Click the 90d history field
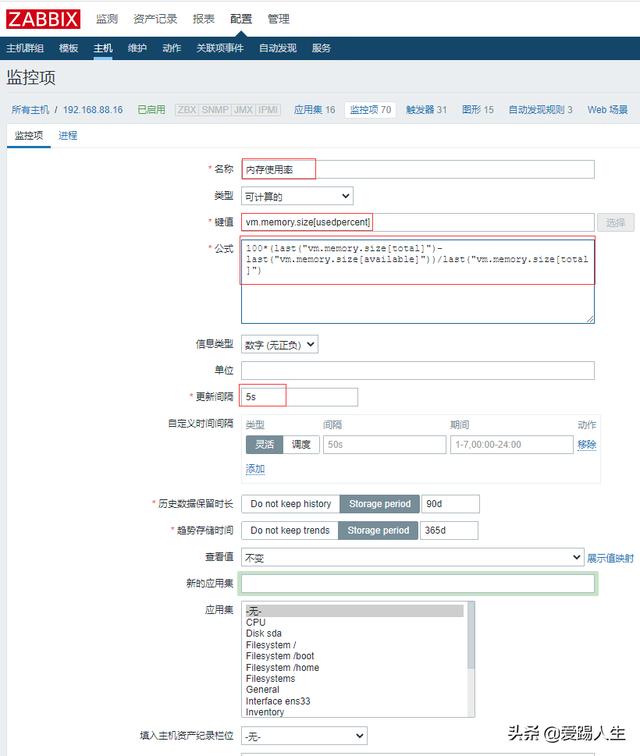Image resolution: width=640 pixels, height=756 pixels. (450, 504)
